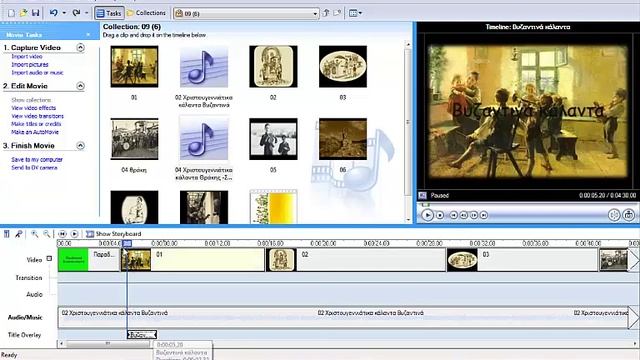Open the redo history dropdown arrow
The height and width of the screenshot is (360, 640).
pos(87,13)
